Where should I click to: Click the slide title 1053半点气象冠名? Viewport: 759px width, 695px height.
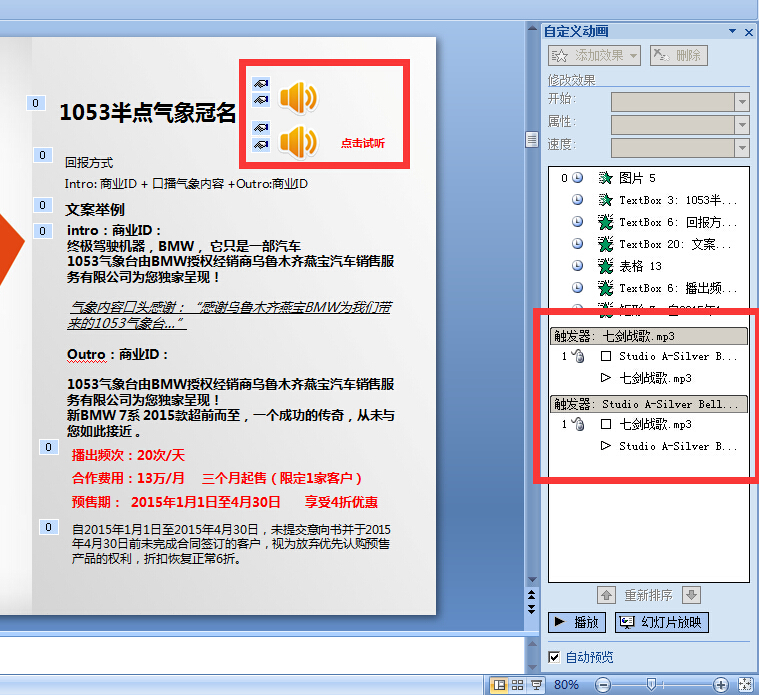148,112
